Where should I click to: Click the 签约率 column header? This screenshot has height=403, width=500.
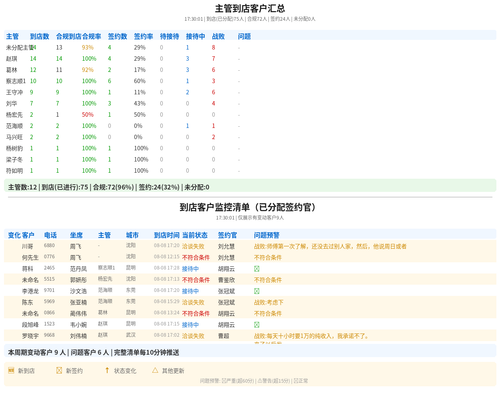tap(143, 36)
